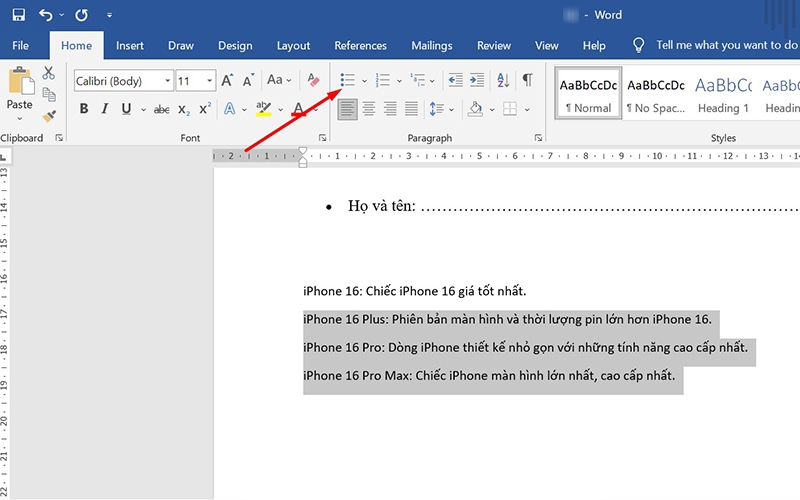Select the Format Painter brush

tap(49, 116)
